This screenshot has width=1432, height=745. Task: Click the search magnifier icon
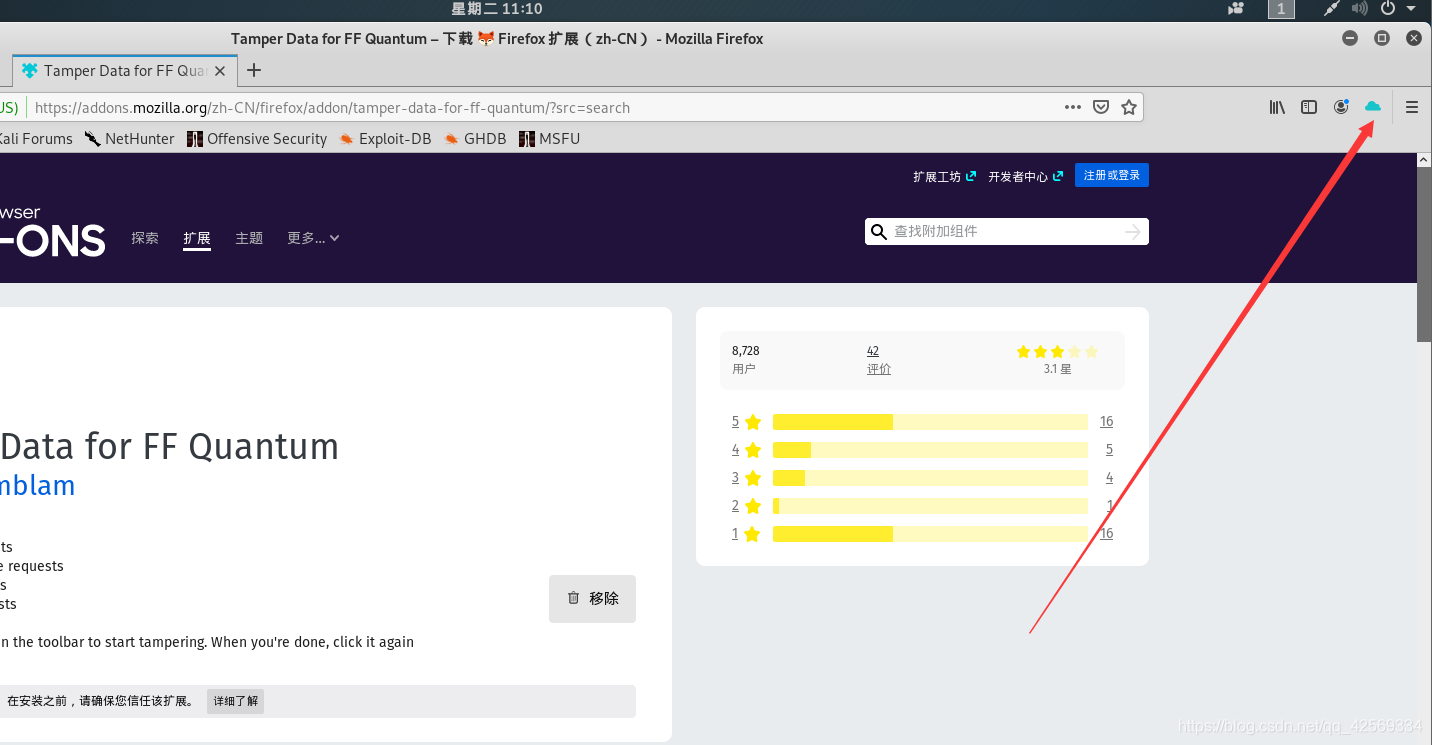tap(879, 232)
